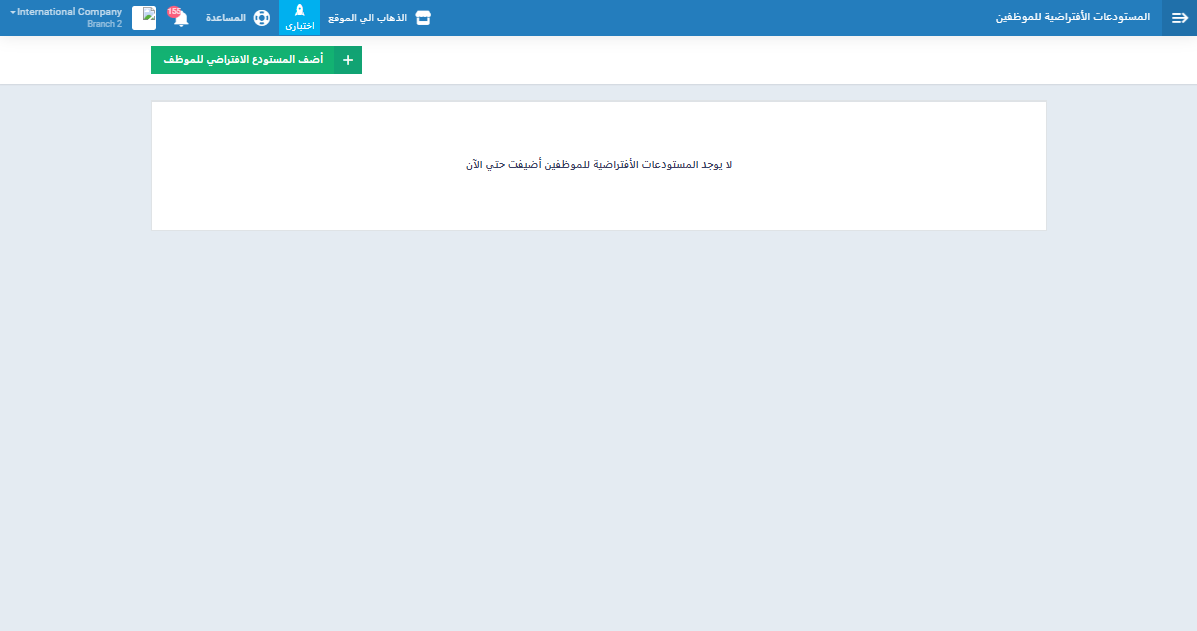1197x631 pixels.
Task: Click the storefront icon in the top bar
Action: pos(423,18)
